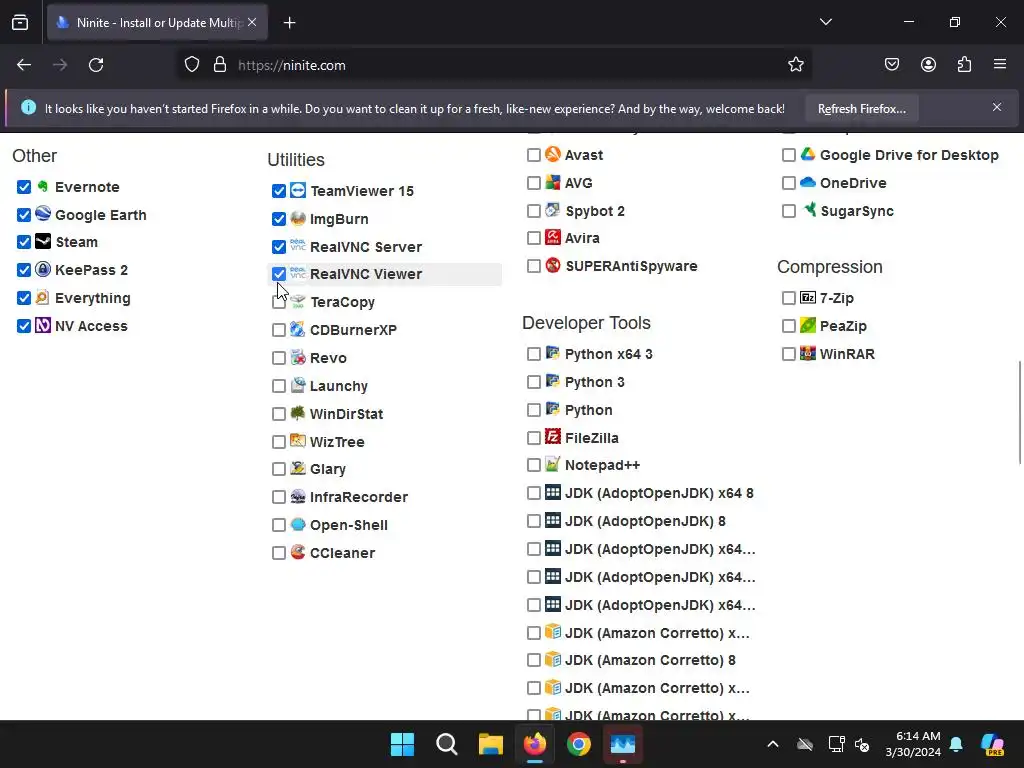Click the PeaZip icon
Image resolution: width=1024 pixels, height=768 pixels.
point(808,325)
